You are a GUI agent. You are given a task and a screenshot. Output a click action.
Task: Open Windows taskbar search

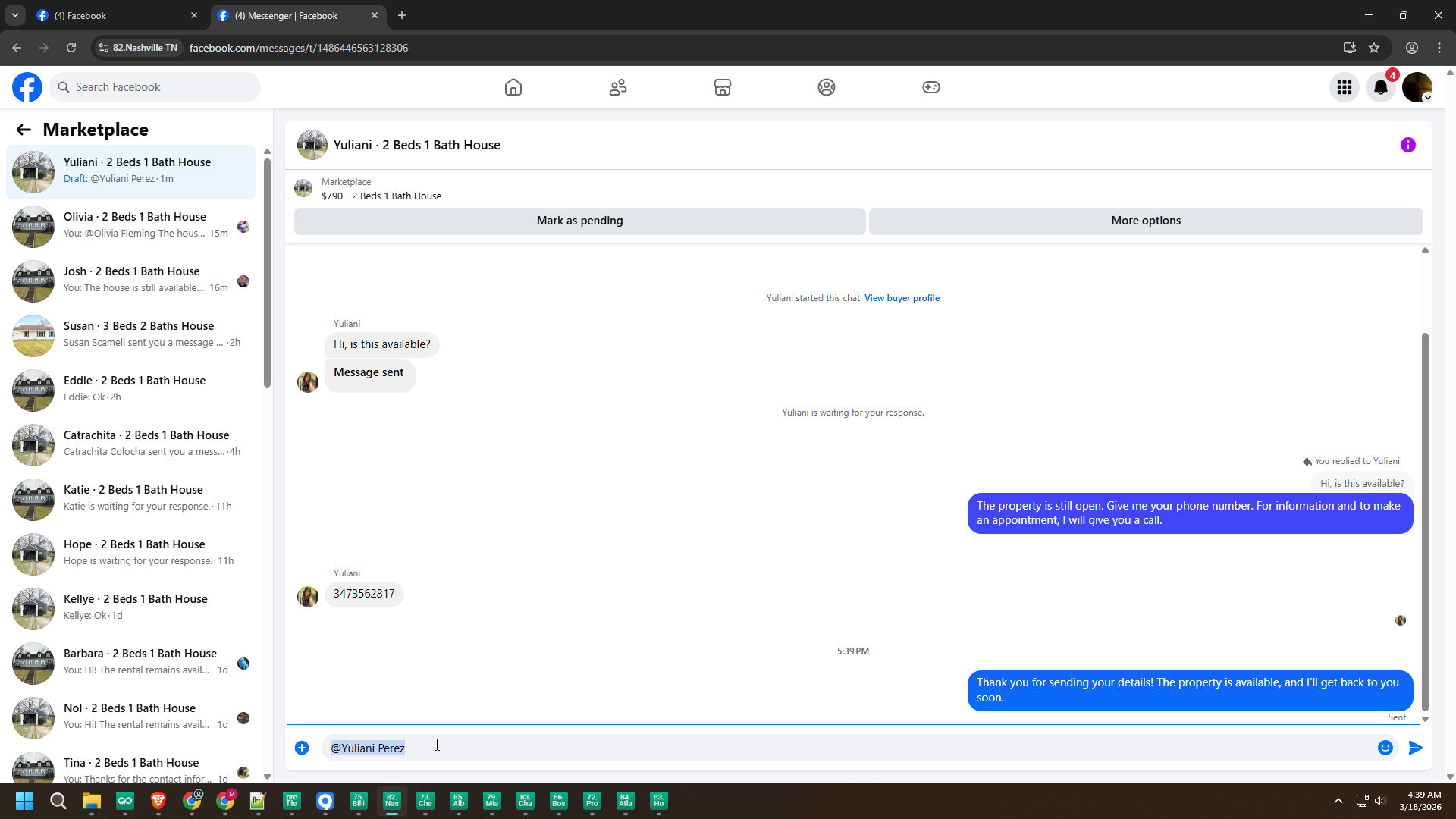pyautogui.click(x=58, y=801)
